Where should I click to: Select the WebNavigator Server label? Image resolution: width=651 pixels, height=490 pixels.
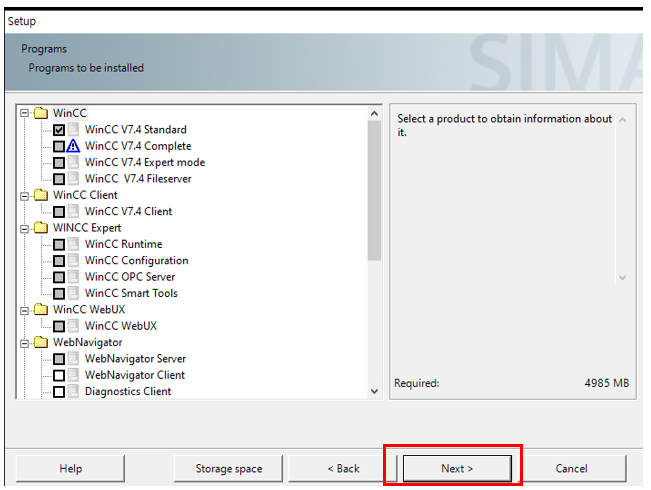pos(135,358)
